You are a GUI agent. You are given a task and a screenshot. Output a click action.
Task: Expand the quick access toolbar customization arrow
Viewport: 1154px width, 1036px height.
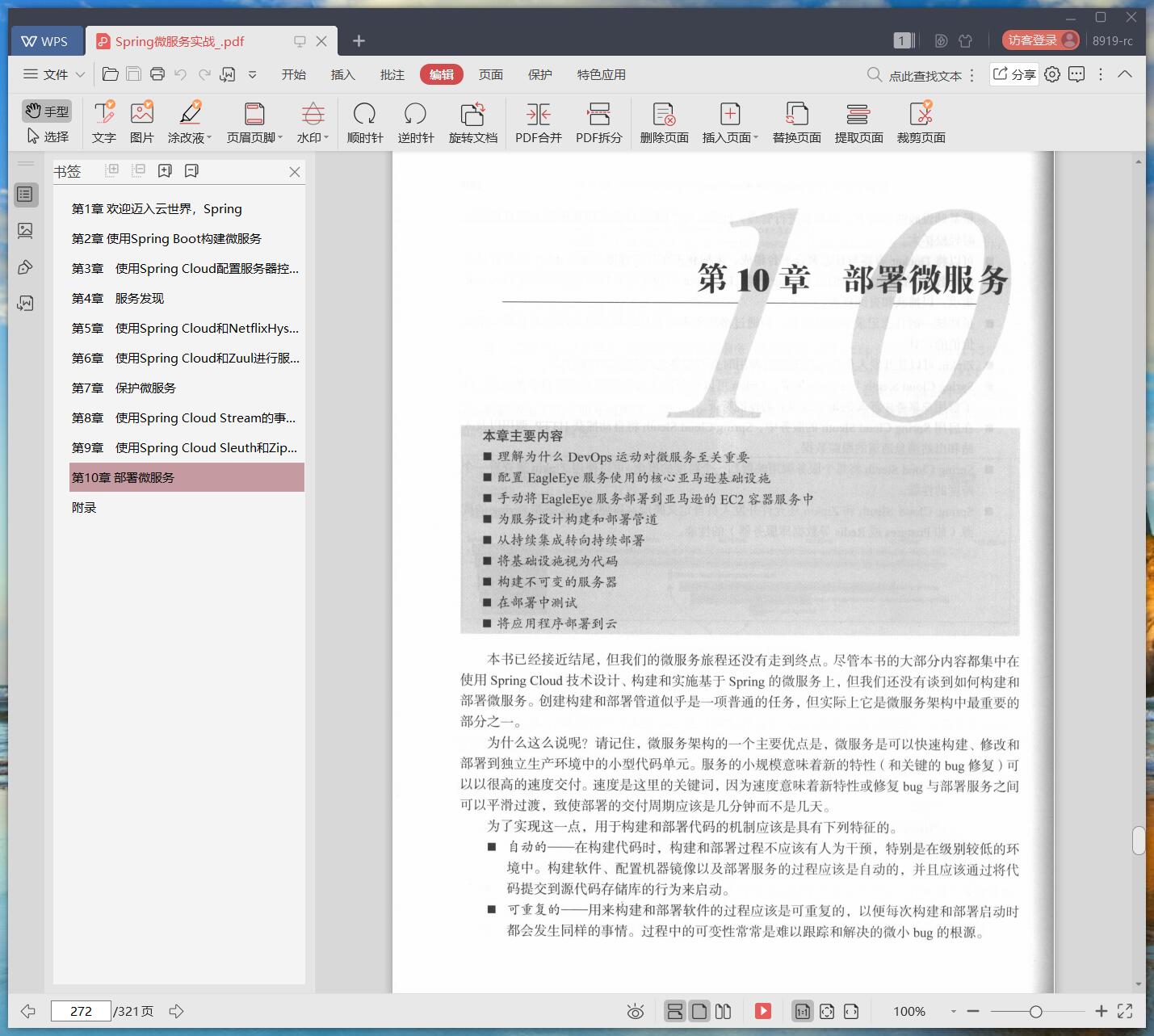coord(253,74)
